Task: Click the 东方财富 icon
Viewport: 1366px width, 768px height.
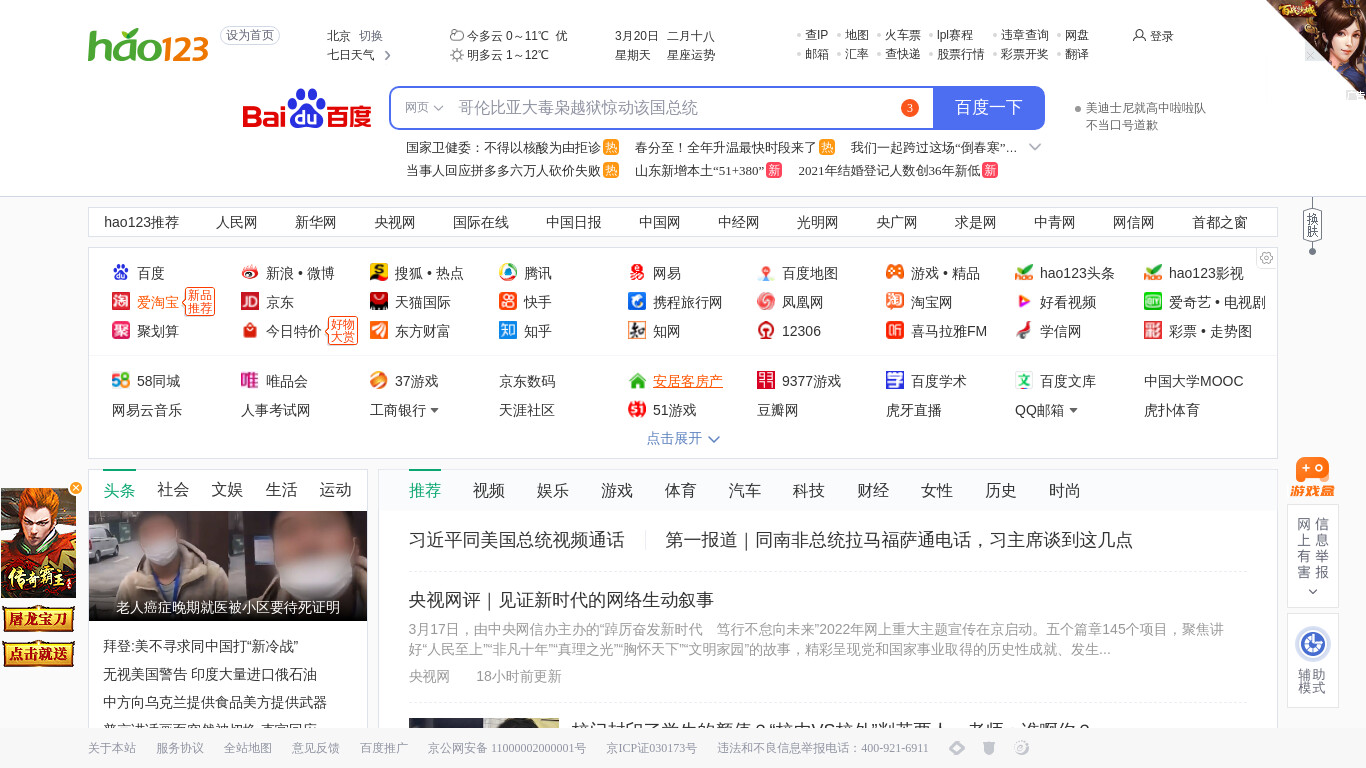Action: coord(379,331)
